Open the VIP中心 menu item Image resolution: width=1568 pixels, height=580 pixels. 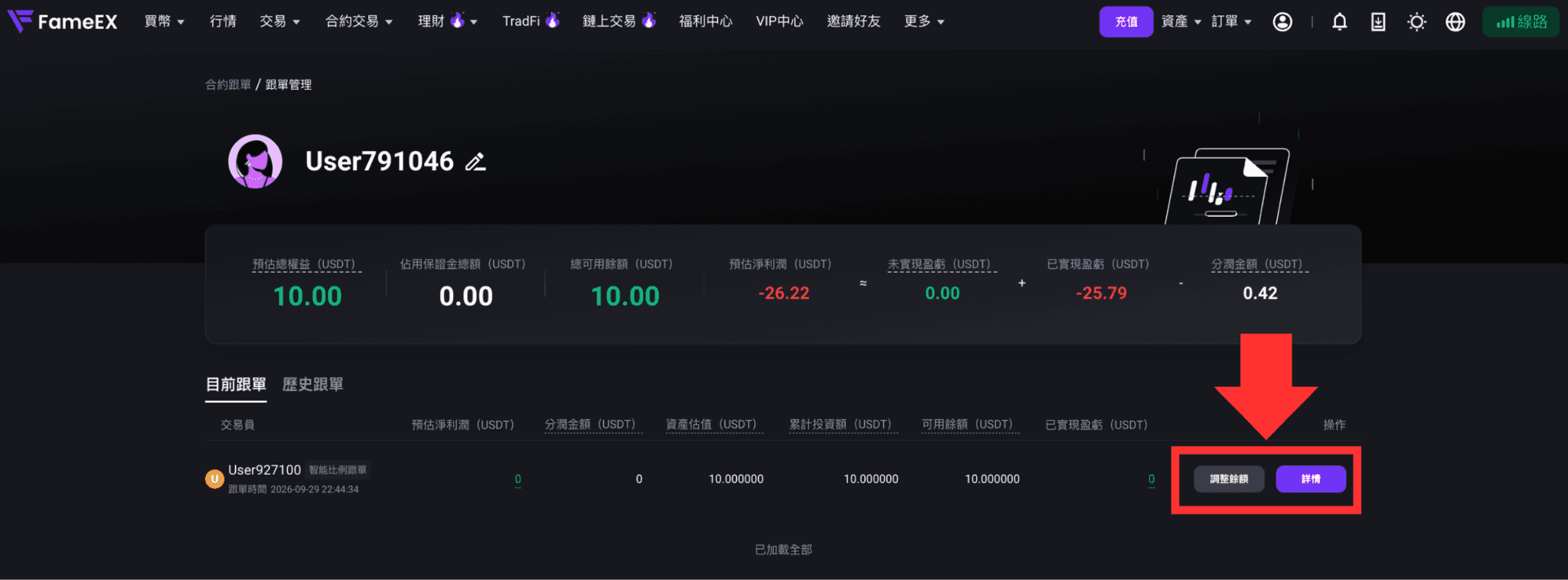pyautogui.click(x=779, y=21)
